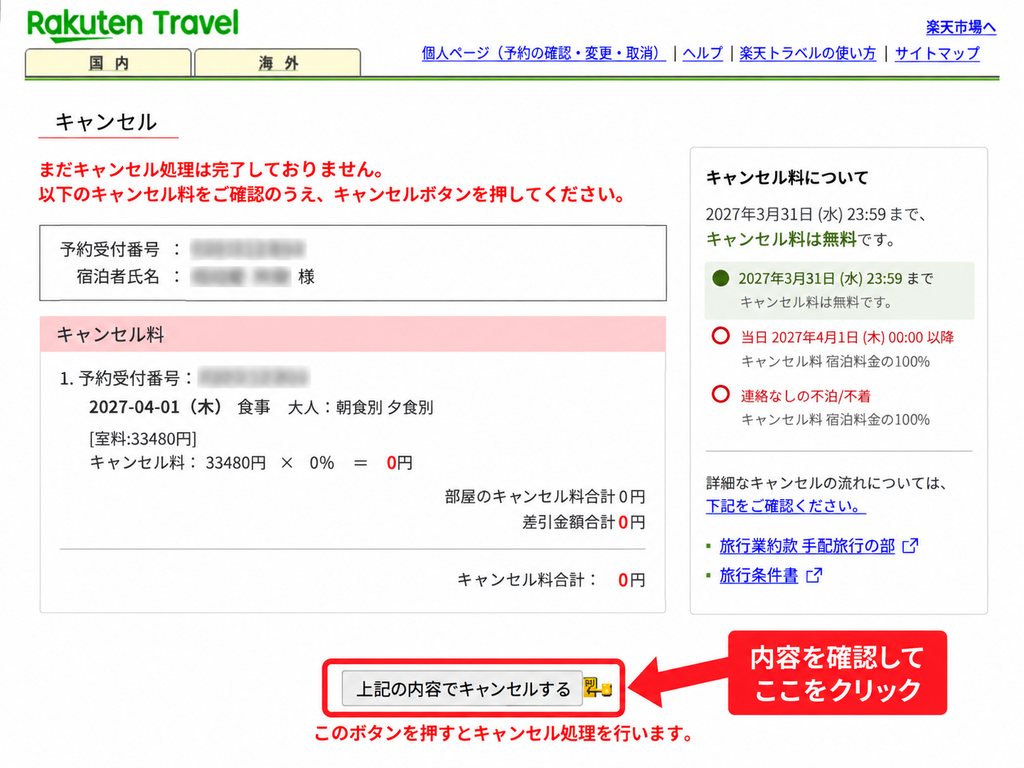Click the まだキャンセル処理は完了しておりません warning
Image resolution: width=1024 pixels, height=768 pixels.
click(212, 170)
